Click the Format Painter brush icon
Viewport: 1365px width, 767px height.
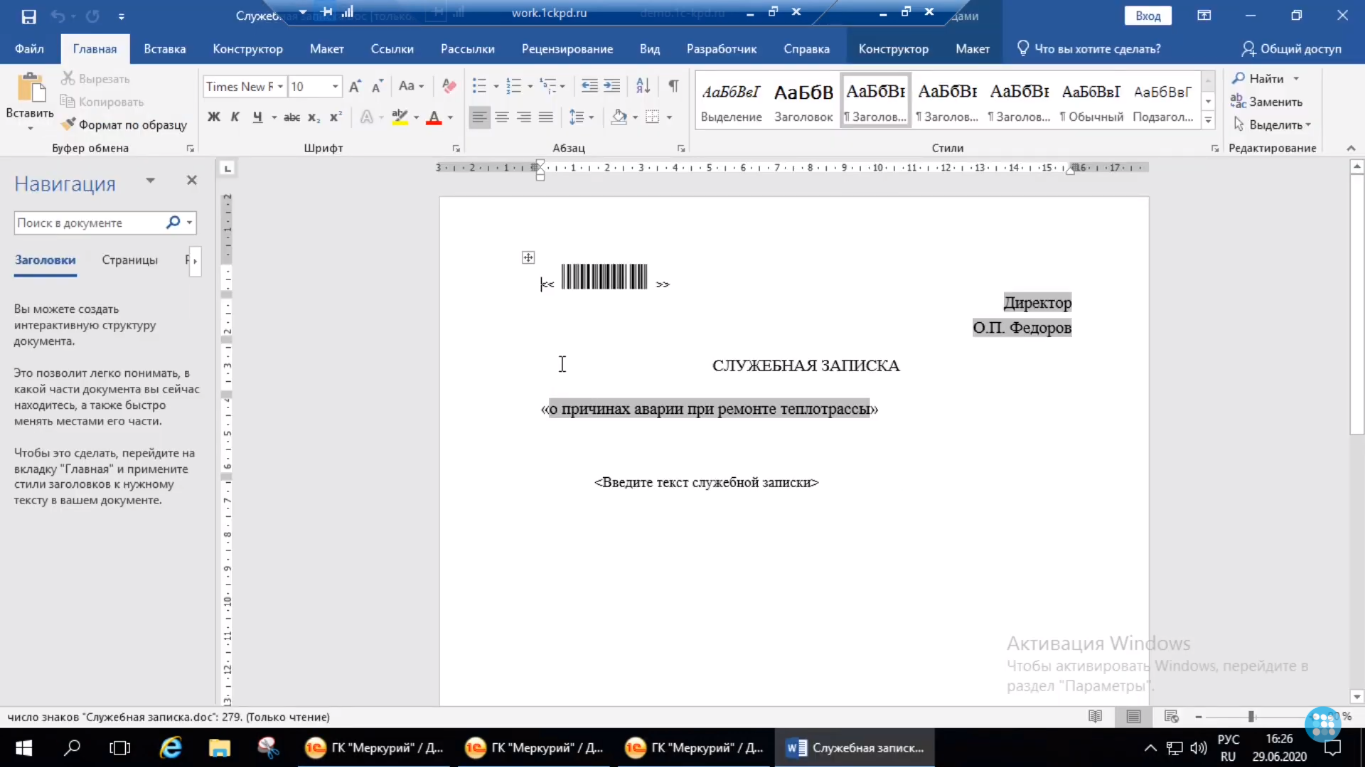click(68, 125)
